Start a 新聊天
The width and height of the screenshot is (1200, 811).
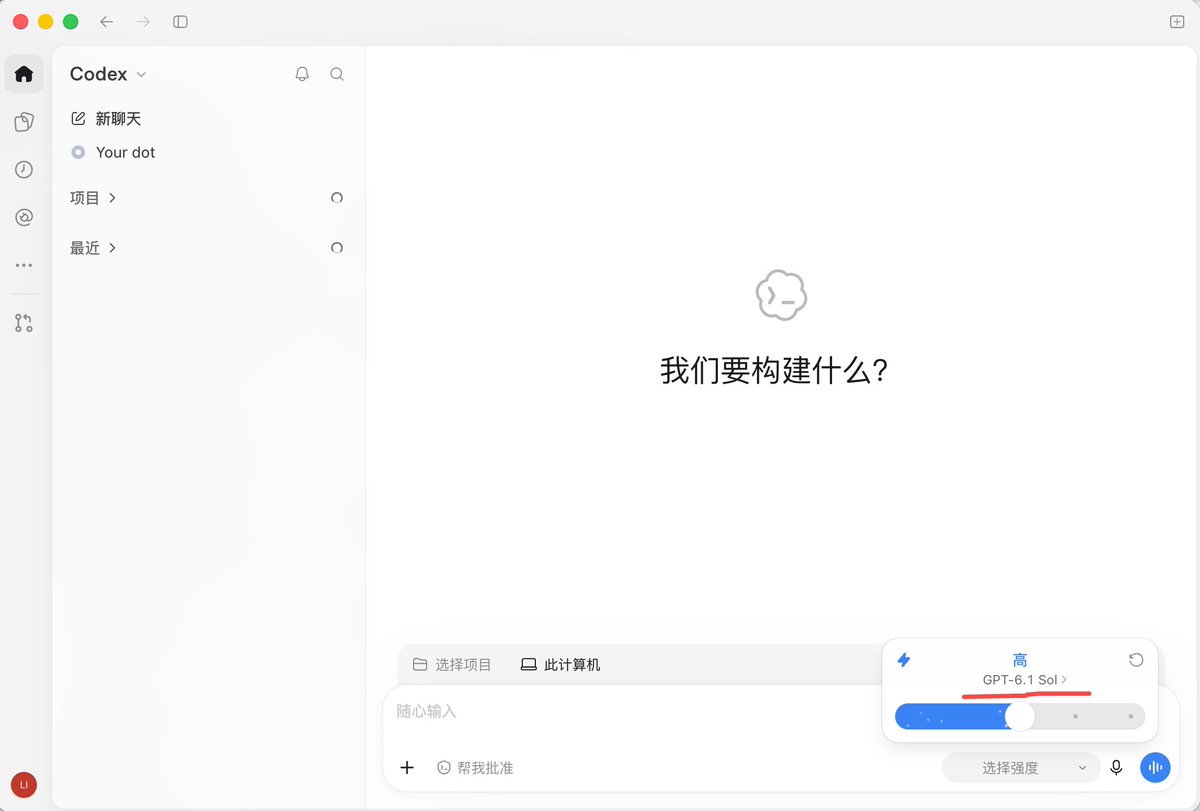(x=106, y=119)
